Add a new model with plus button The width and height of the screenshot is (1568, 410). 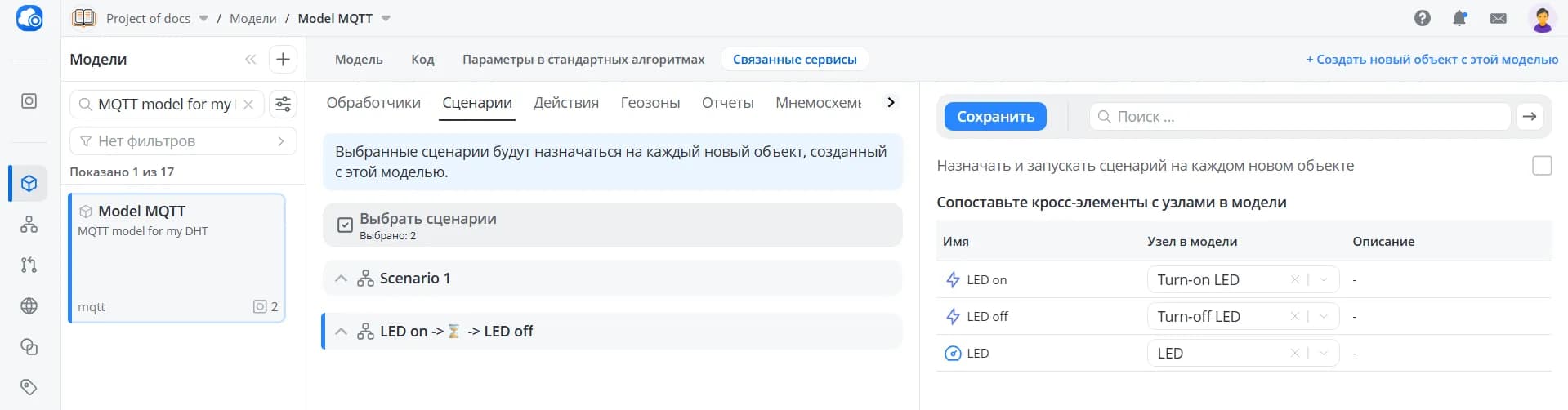coord(283,59)
